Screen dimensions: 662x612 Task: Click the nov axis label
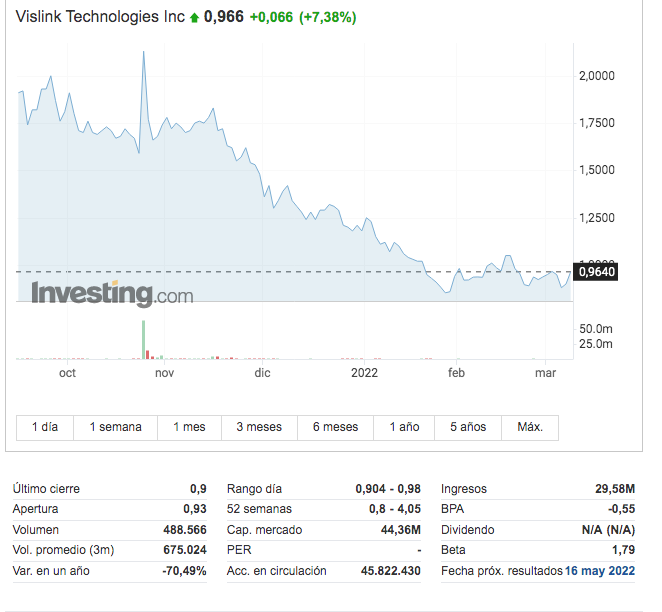(165, 373)
